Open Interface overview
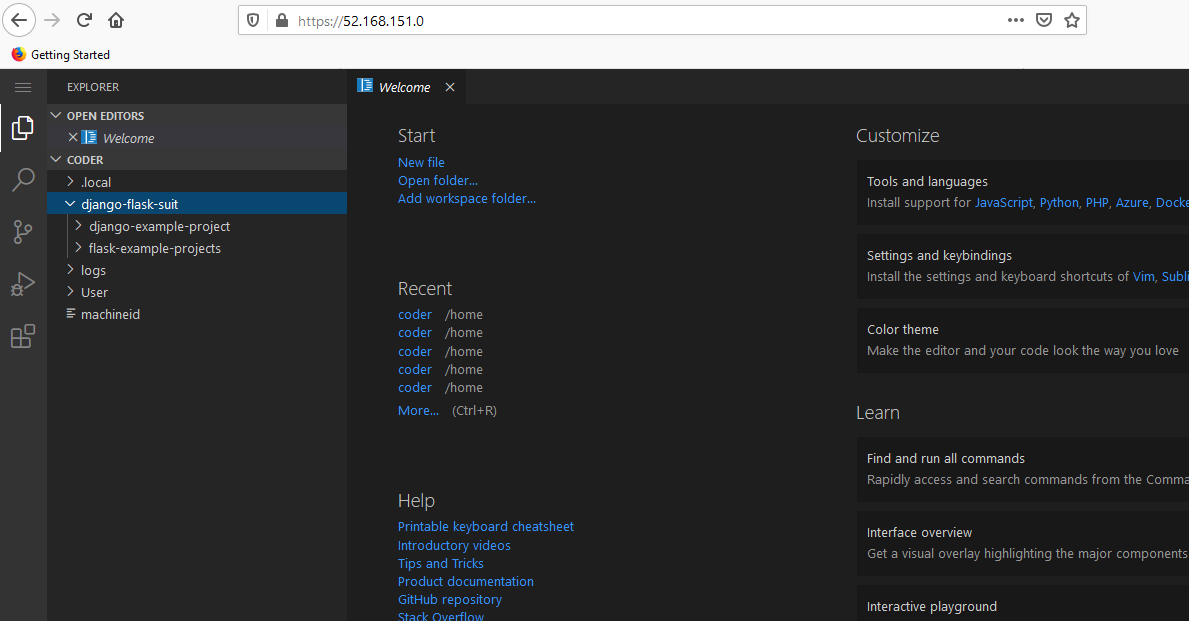Screen dimensions: 1189x621 1022,543
